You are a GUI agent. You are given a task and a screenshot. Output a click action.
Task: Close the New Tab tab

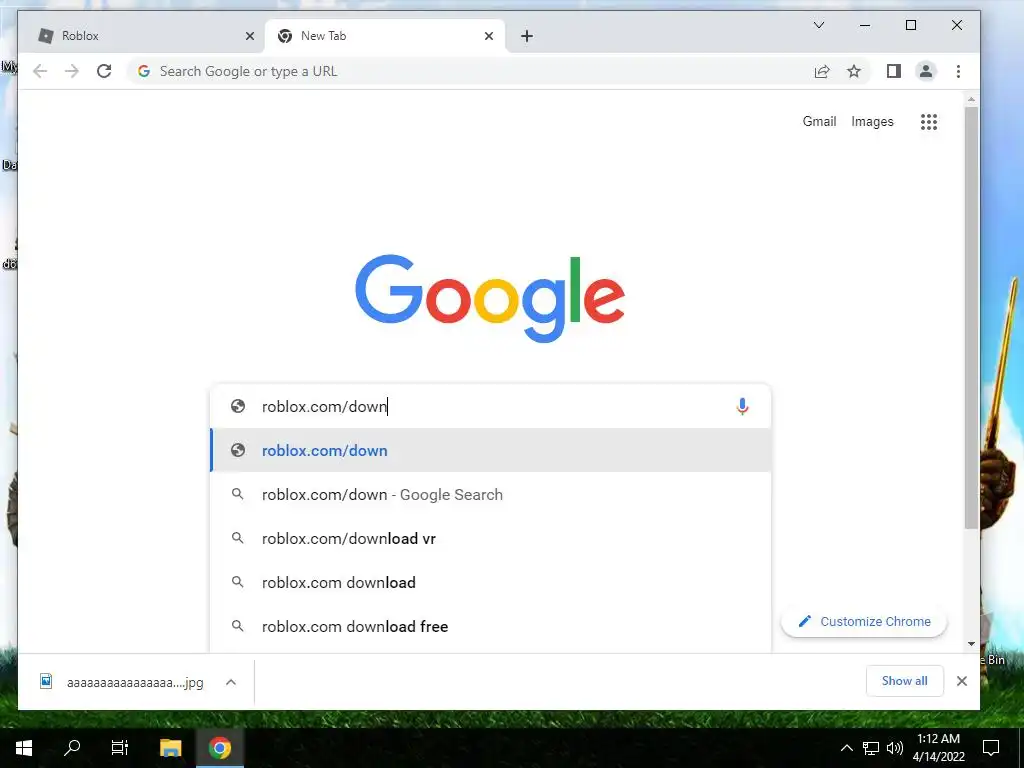pyautogui.click(x=488, y=37)
